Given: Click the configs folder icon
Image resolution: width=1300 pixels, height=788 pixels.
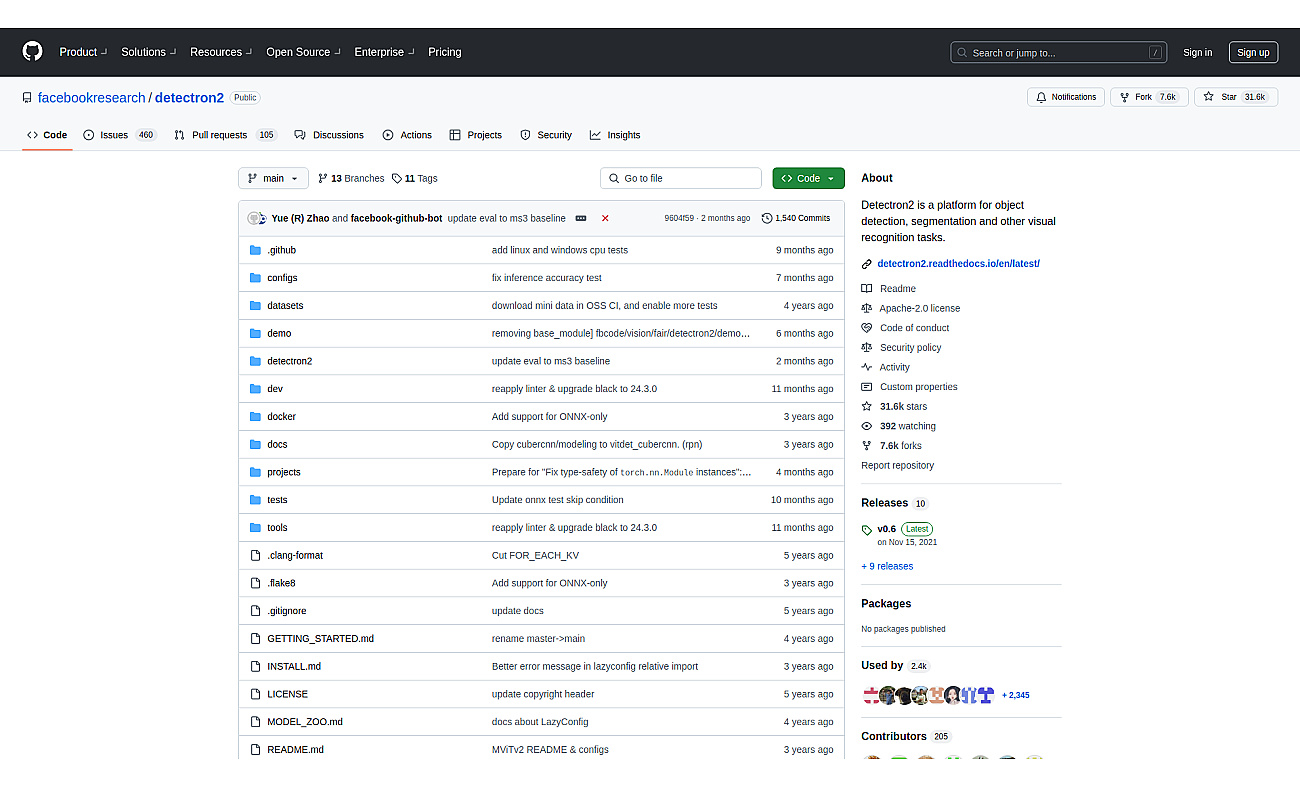Looking at the screenshot, I should (255, 278).
